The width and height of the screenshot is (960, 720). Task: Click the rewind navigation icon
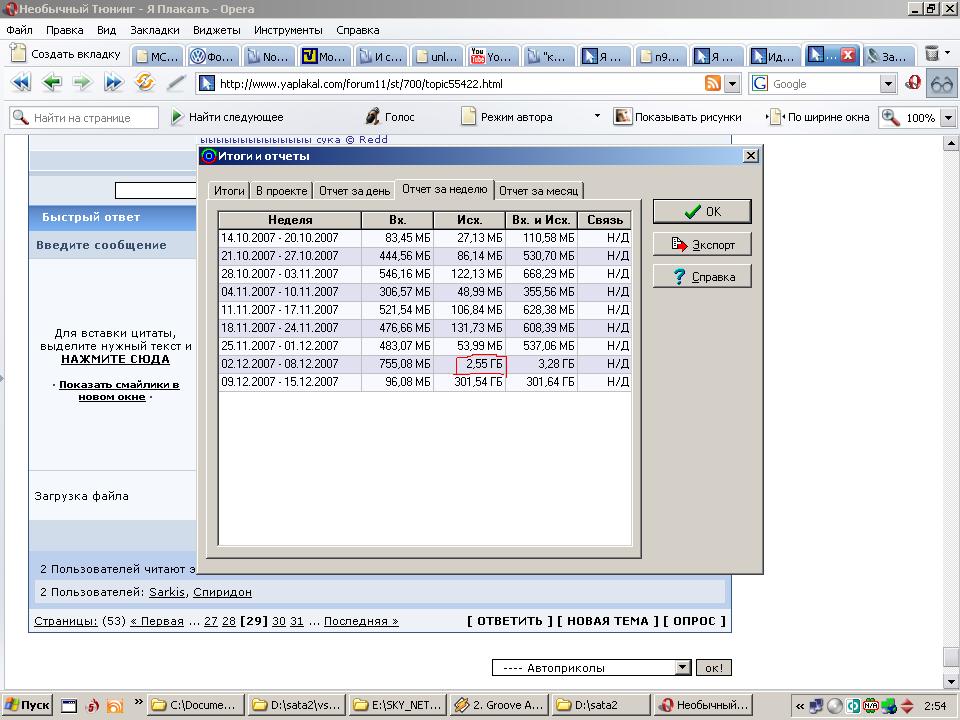point(21,82)
